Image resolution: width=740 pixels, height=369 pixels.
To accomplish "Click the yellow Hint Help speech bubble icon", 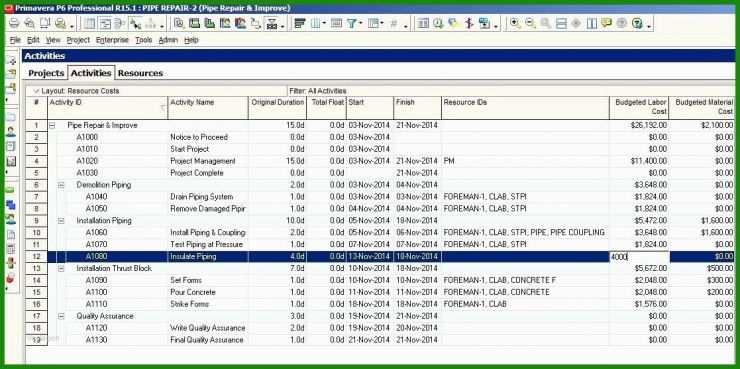I will [606, 23].
